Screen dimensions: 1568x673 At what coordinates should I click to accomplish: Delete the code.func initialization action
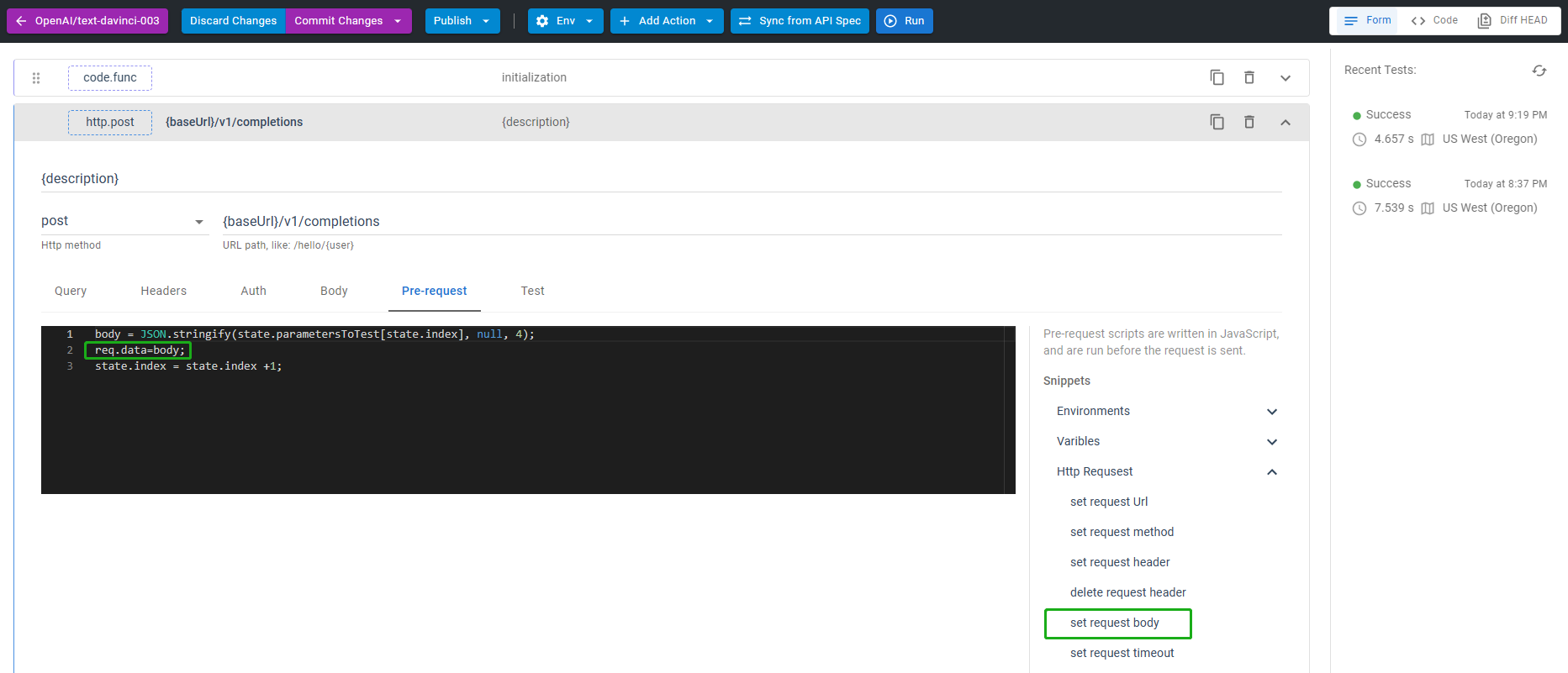pyautogui.click(x=1249, y=77)
